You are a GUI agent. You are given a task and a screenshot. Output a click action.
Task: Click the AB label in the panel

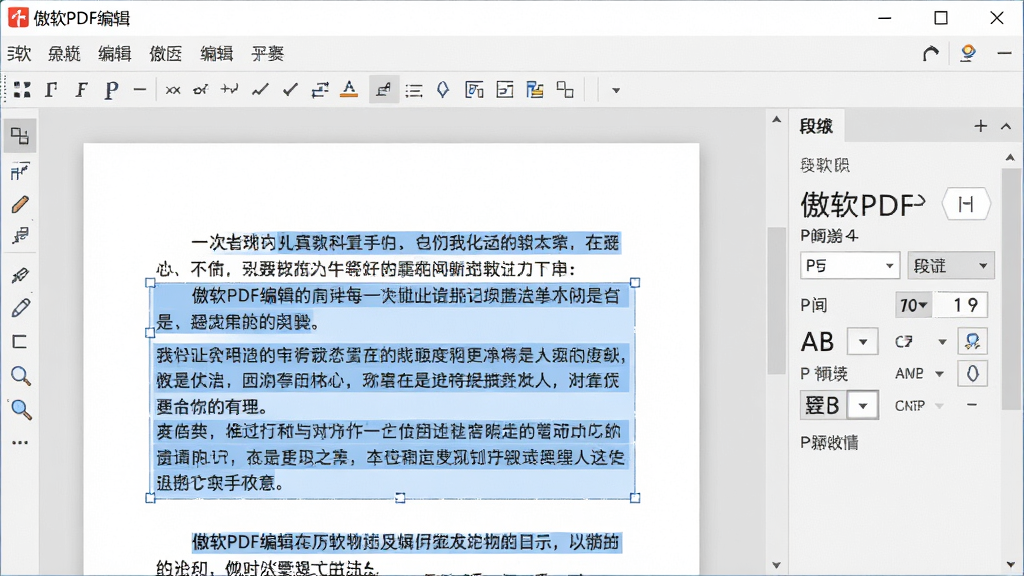pyautogui.click(x=818, y=342)
